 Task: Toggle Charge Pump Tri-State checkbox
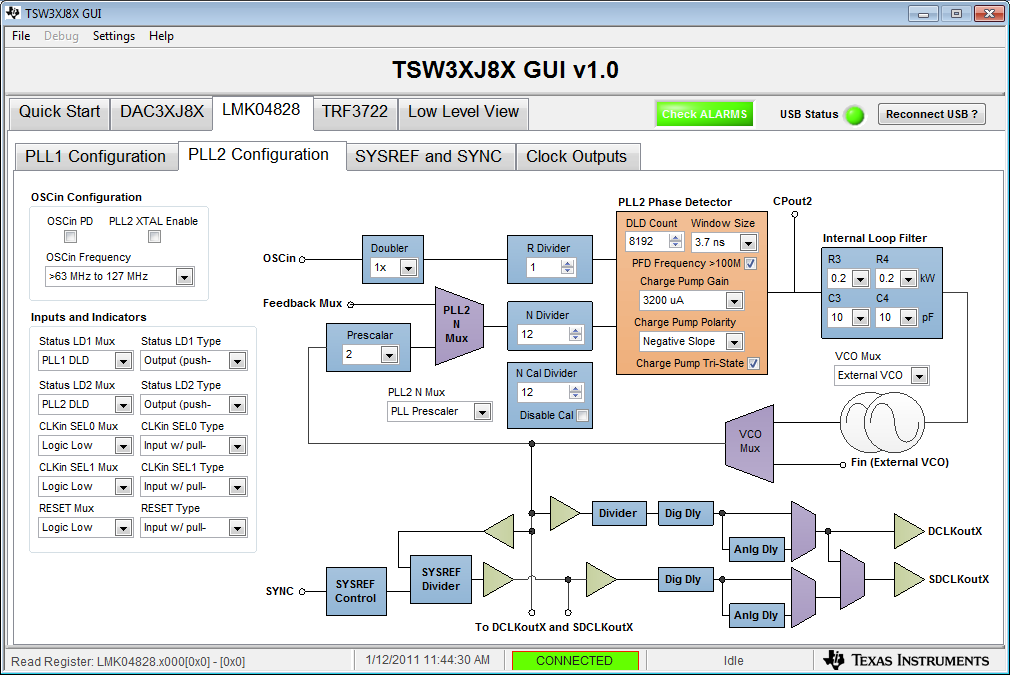click(753, 363)
